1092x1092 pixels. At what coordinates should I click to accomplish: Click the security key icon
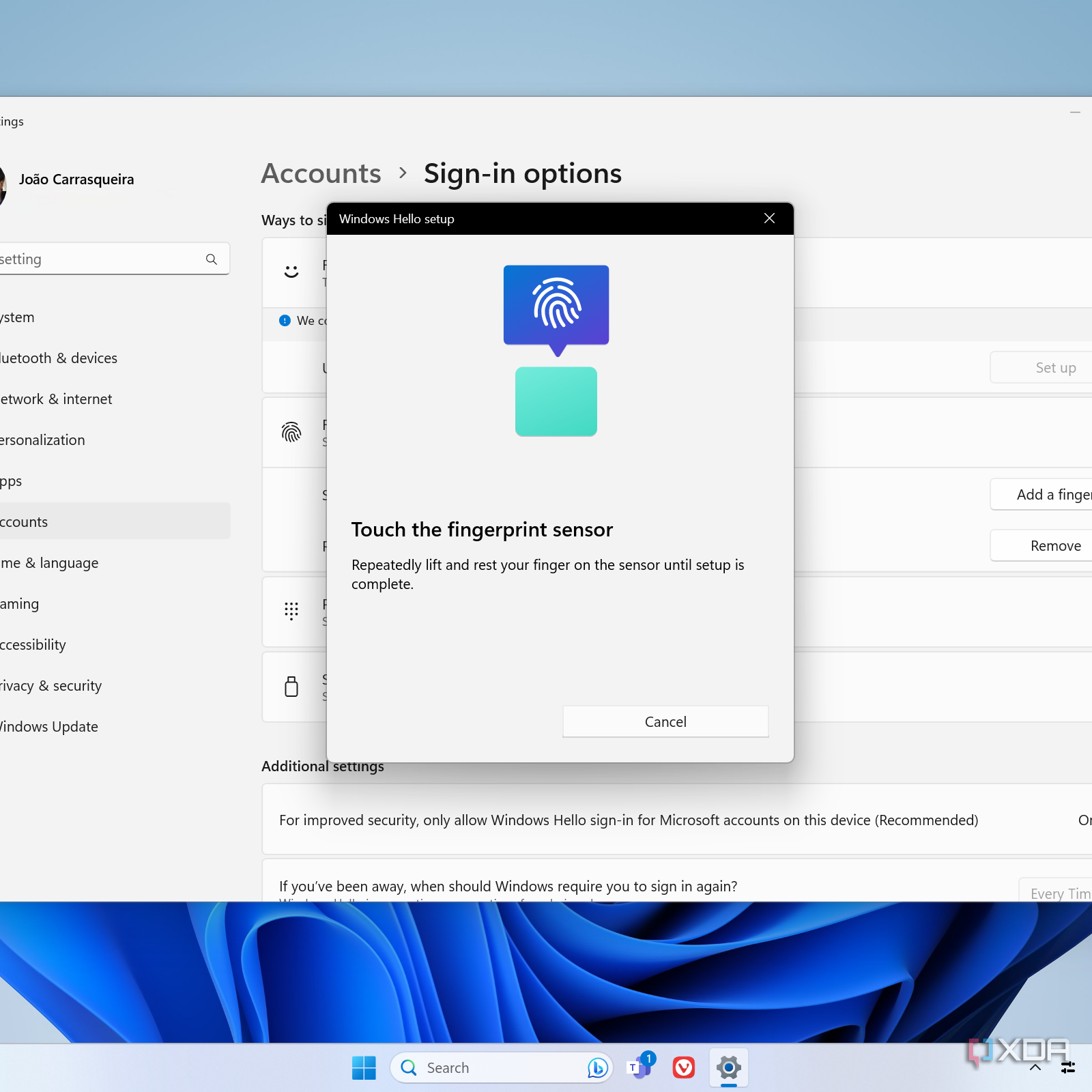291,686
